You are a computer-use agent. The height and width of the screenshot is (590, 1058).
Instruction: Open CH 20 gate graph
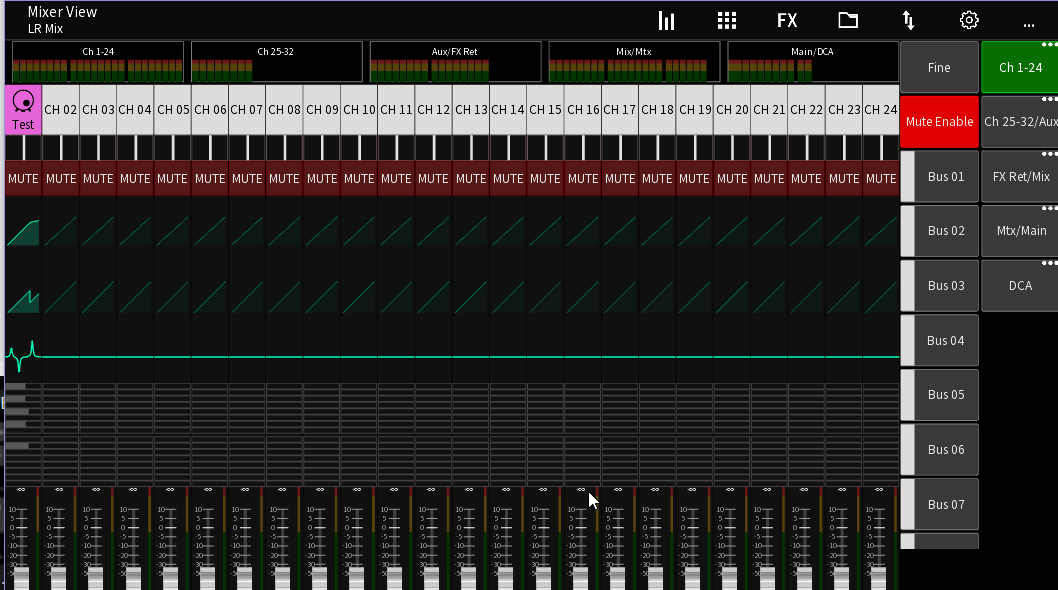click(x=732, y=232)
